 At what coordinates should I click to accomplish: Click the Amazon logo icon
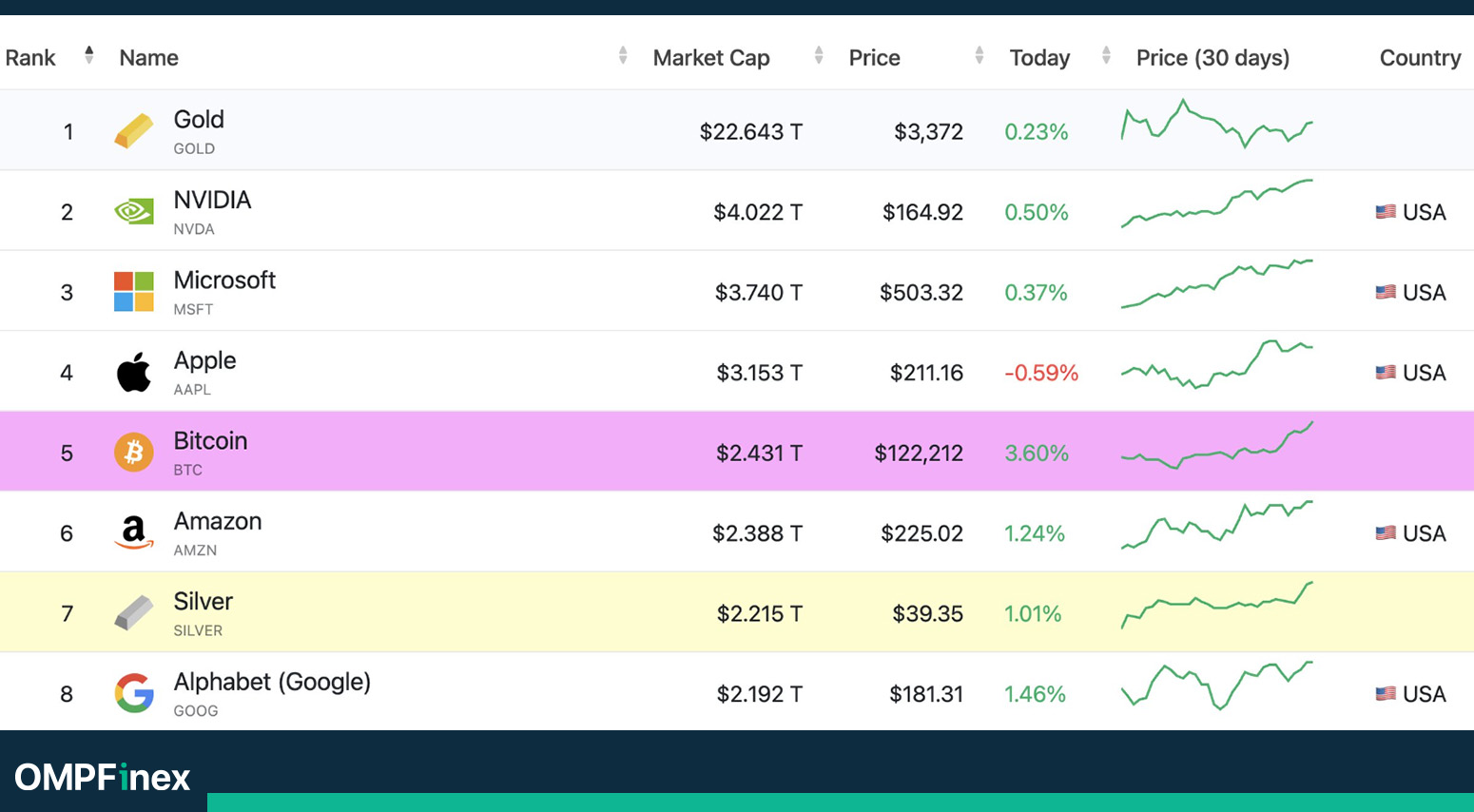134,532
